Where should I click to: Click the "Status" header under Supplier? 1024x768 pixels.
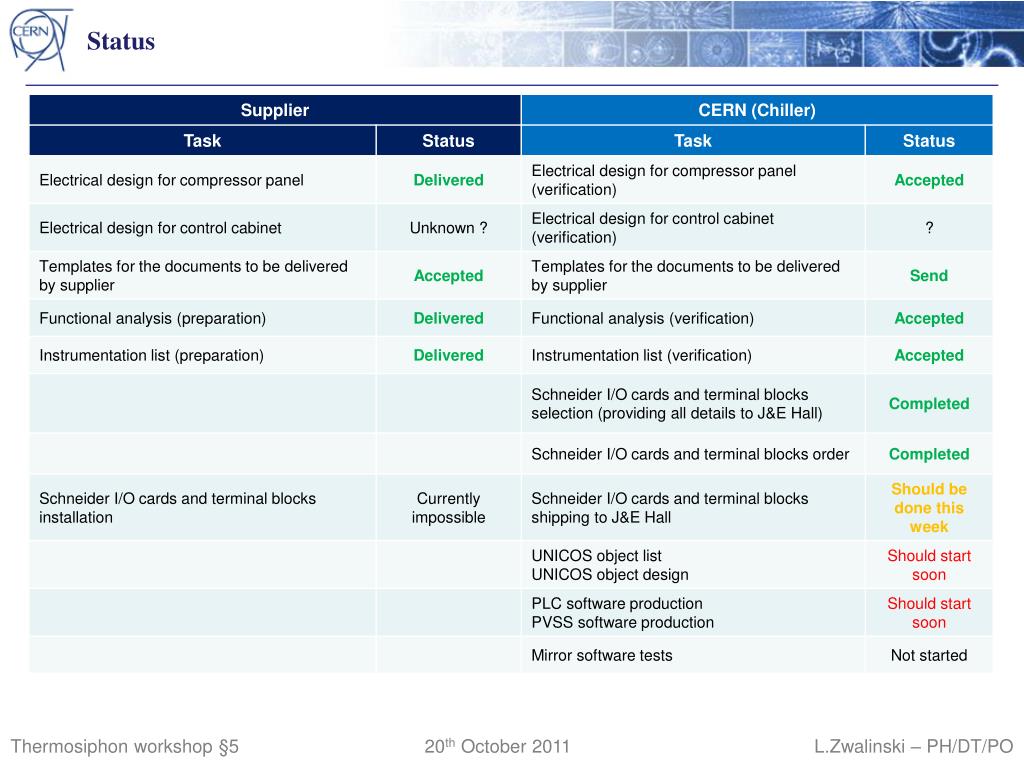pos(448,140)
